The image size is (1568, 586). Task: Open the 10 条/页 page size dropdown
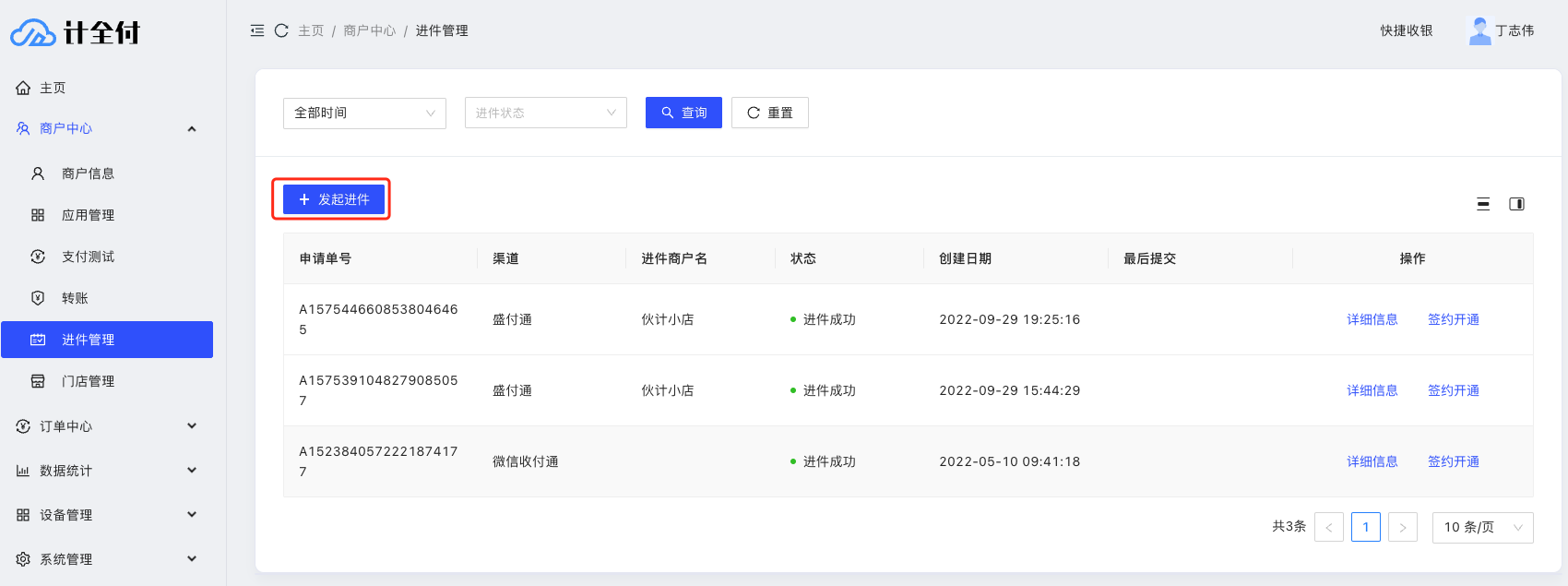[x=1483, y=527]
